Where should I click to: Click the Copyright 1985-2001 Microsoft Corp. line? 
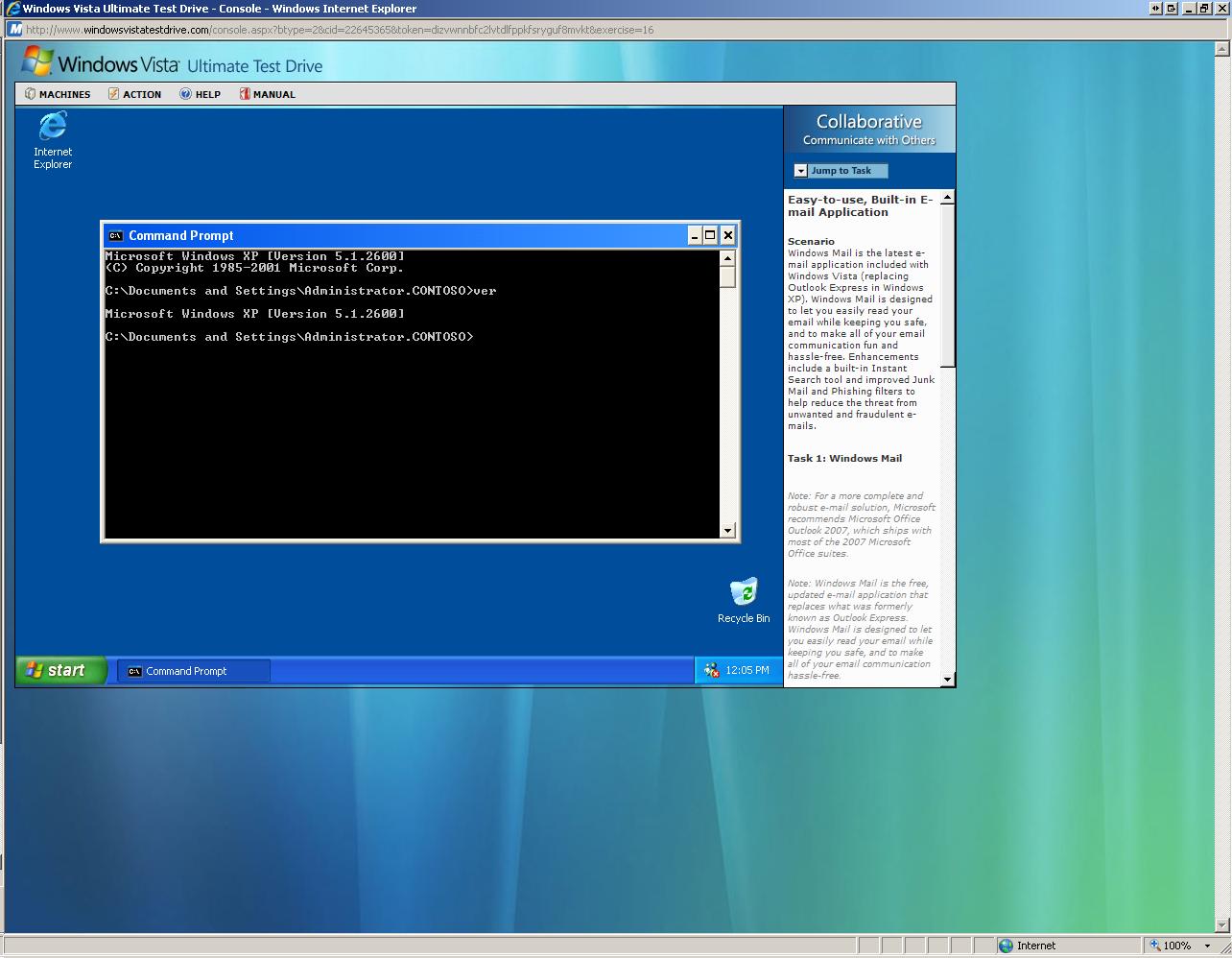click(254, 268)
